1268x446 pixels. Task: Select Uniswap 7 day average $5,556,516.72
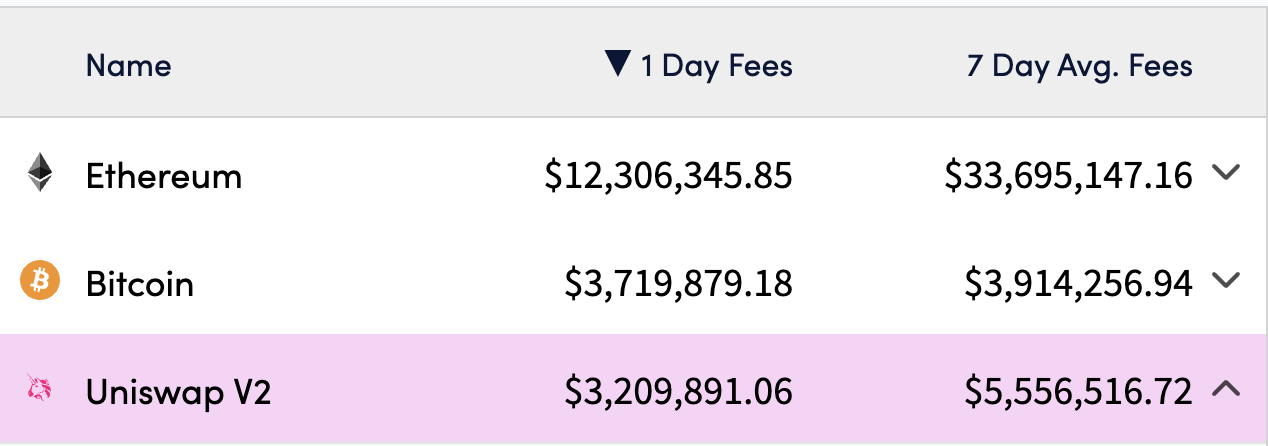pos(1079,393)
